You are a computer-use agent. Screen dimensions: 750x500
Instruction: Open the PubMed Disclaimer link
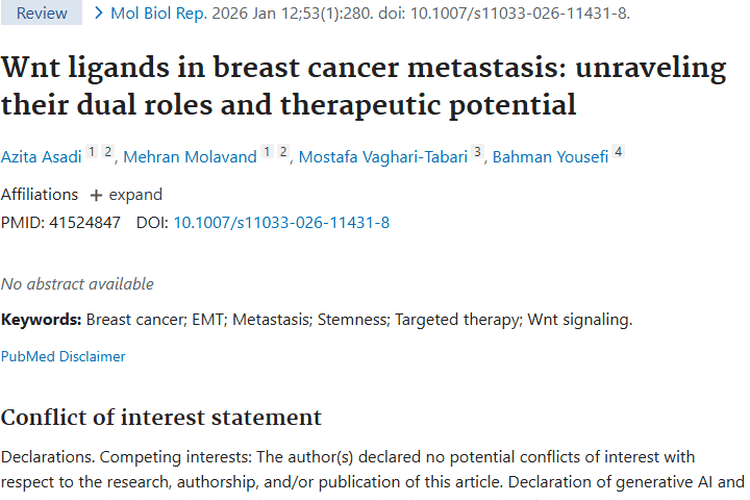63,356
